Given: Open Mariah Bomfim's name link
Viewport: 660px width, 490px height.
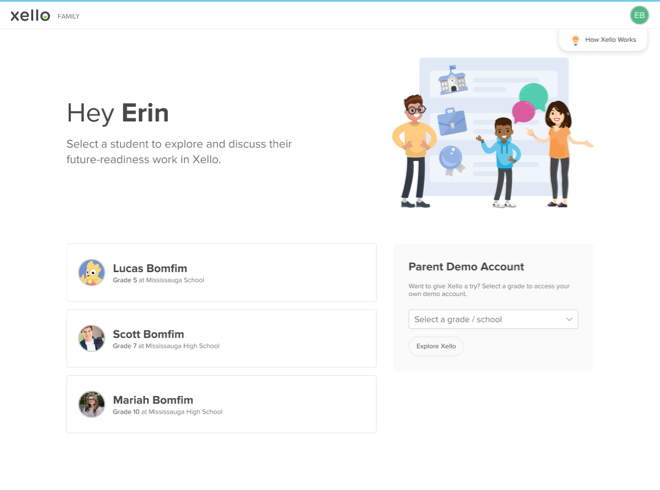Looking at the screenshot, I should tap(153, 400).
